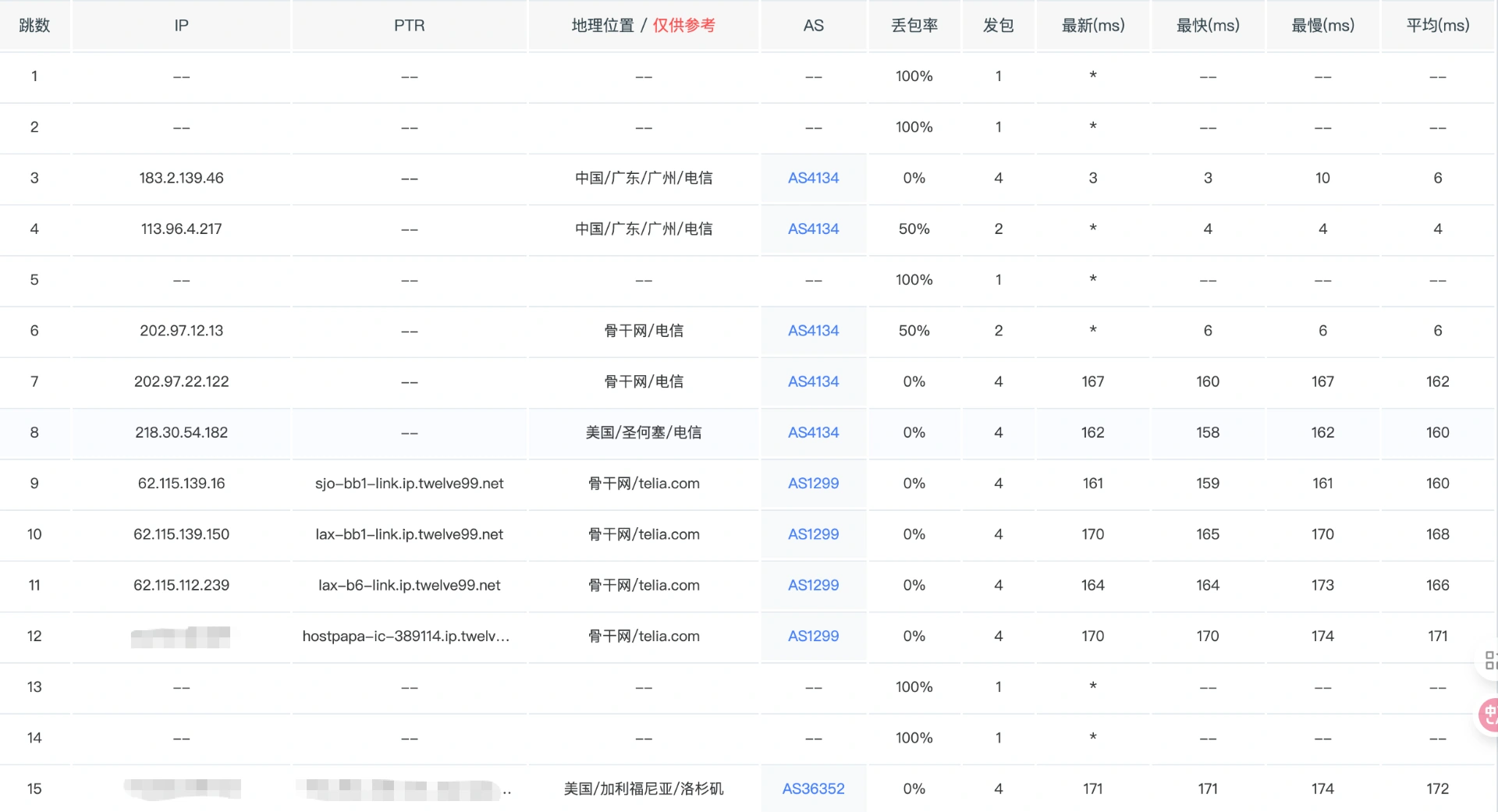The image size is (1498, 812).
Task: Click truncated PTR hostpapa-ic-389114
Action: click(x=406, y=636)
